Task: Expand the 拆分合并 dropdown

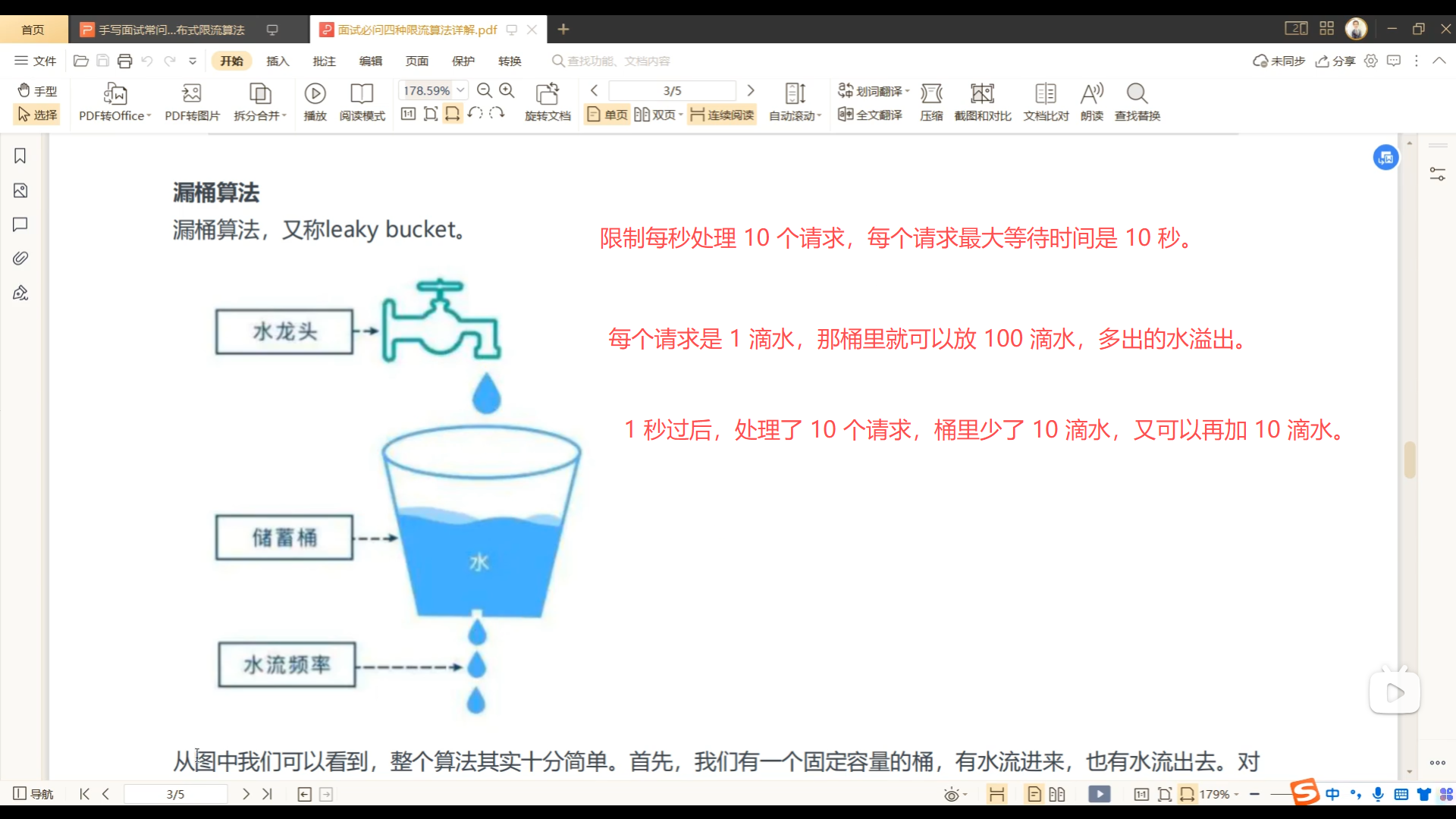Action: [x=284, y=115]
